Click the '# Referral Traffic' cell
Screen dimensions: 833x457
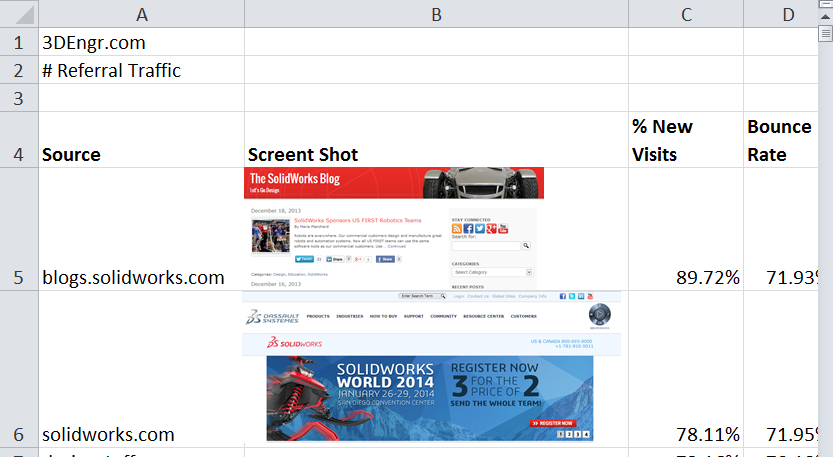point(141,70)
